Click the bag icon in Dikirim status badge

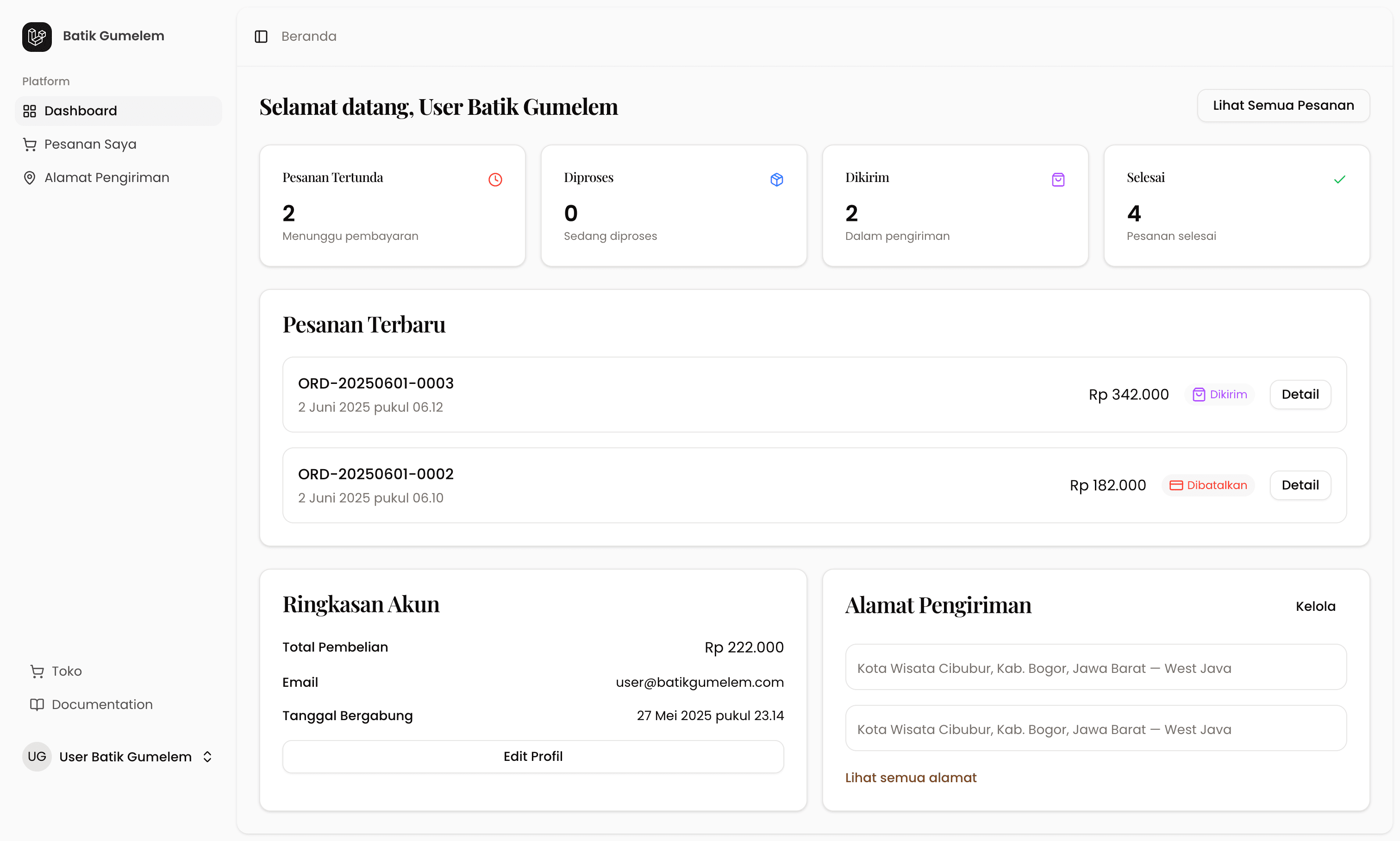tap(1199, 395)
